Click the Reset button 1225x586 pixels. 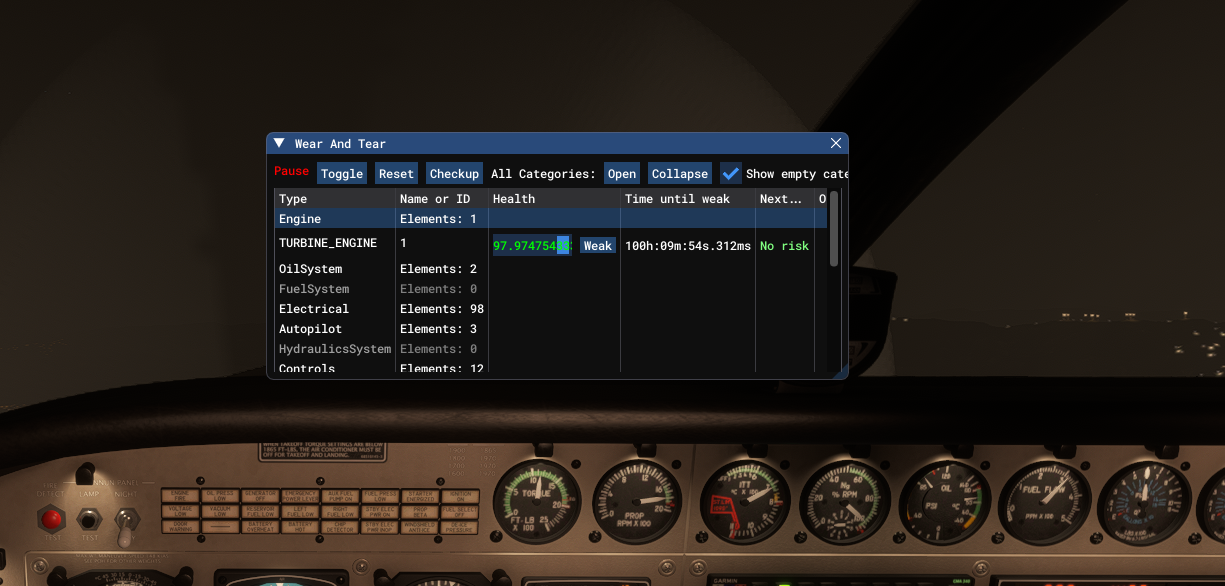tap(396, 173)
